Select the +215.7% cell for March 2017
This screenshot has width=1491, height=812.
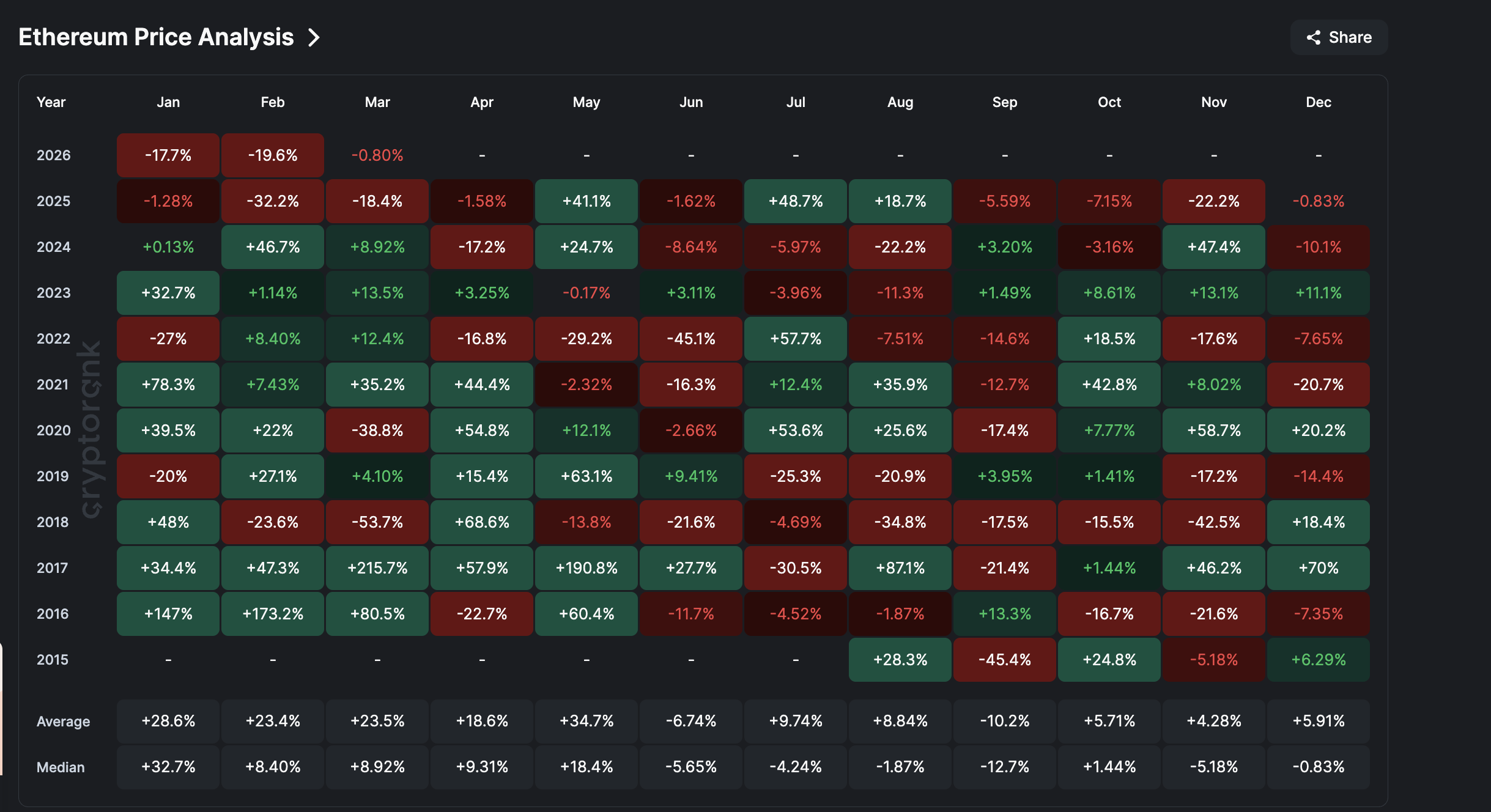377,568
